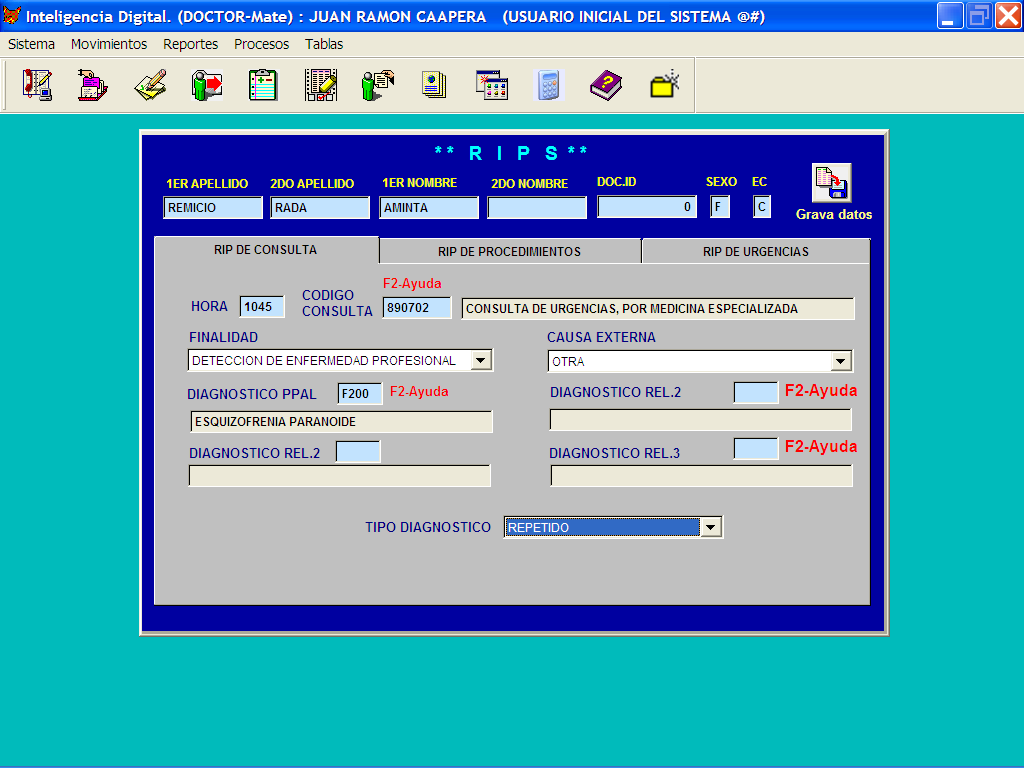The width and height of the screenshot is (1024, 768).
Task: Open the Procesos menu
Action: (261, 44)
